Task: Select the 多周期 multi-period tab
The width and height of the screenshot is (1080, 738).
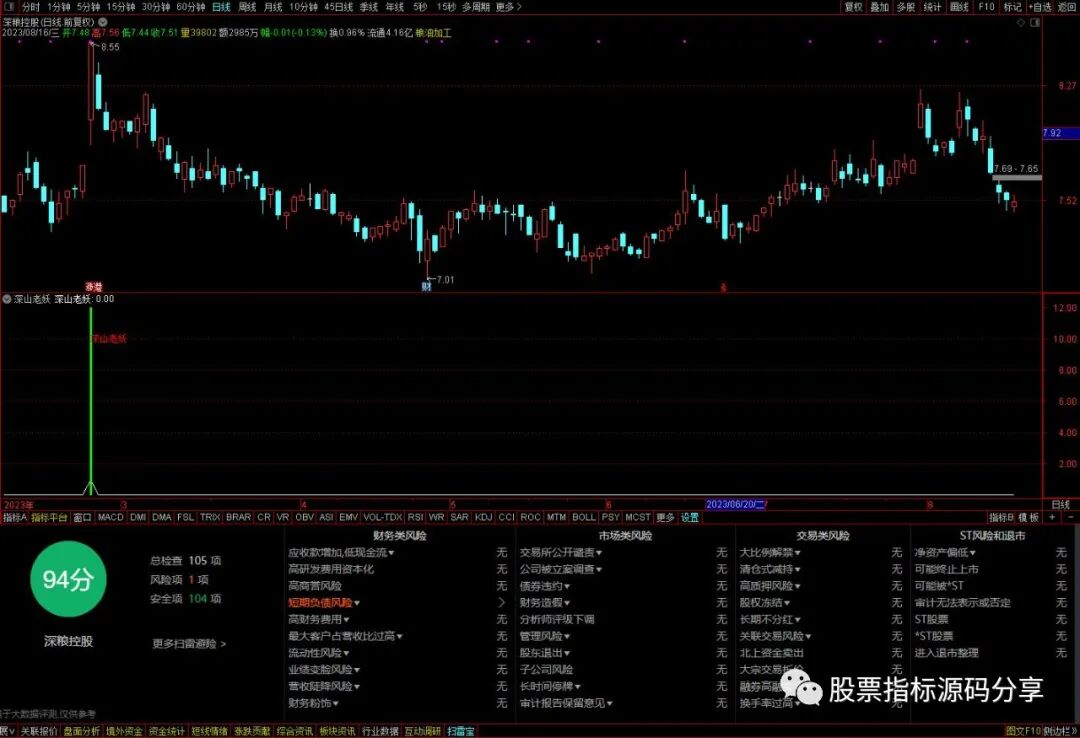Action: [476, 7]
